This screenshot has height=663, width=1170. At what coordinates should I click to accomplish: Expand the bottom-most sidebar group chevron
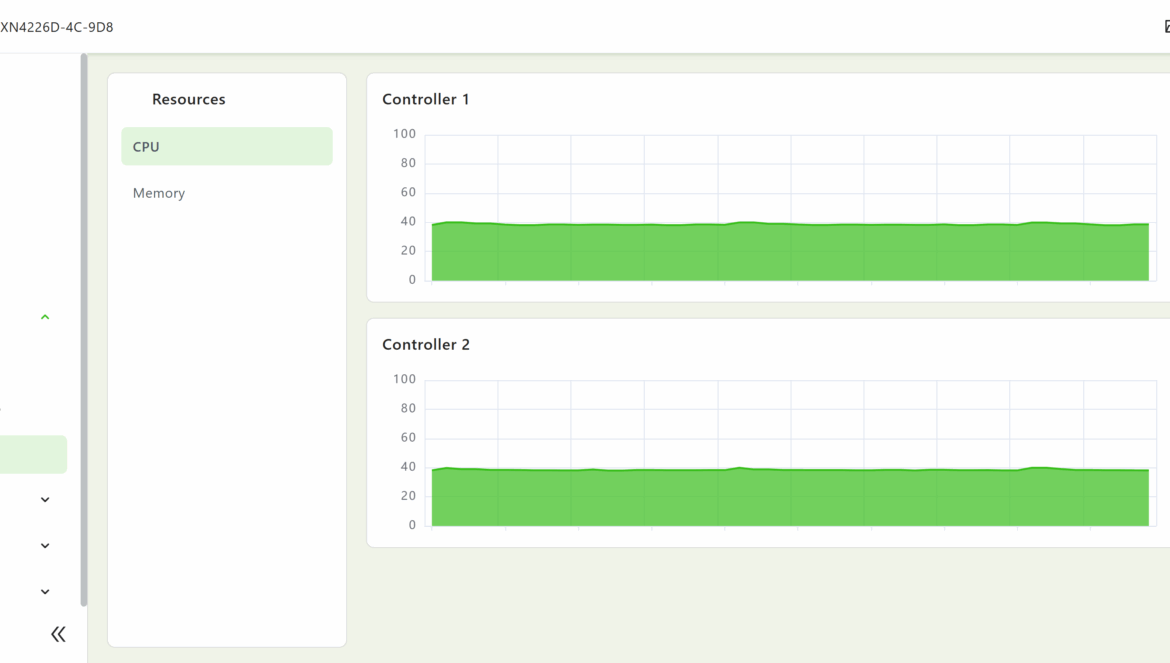45,592
